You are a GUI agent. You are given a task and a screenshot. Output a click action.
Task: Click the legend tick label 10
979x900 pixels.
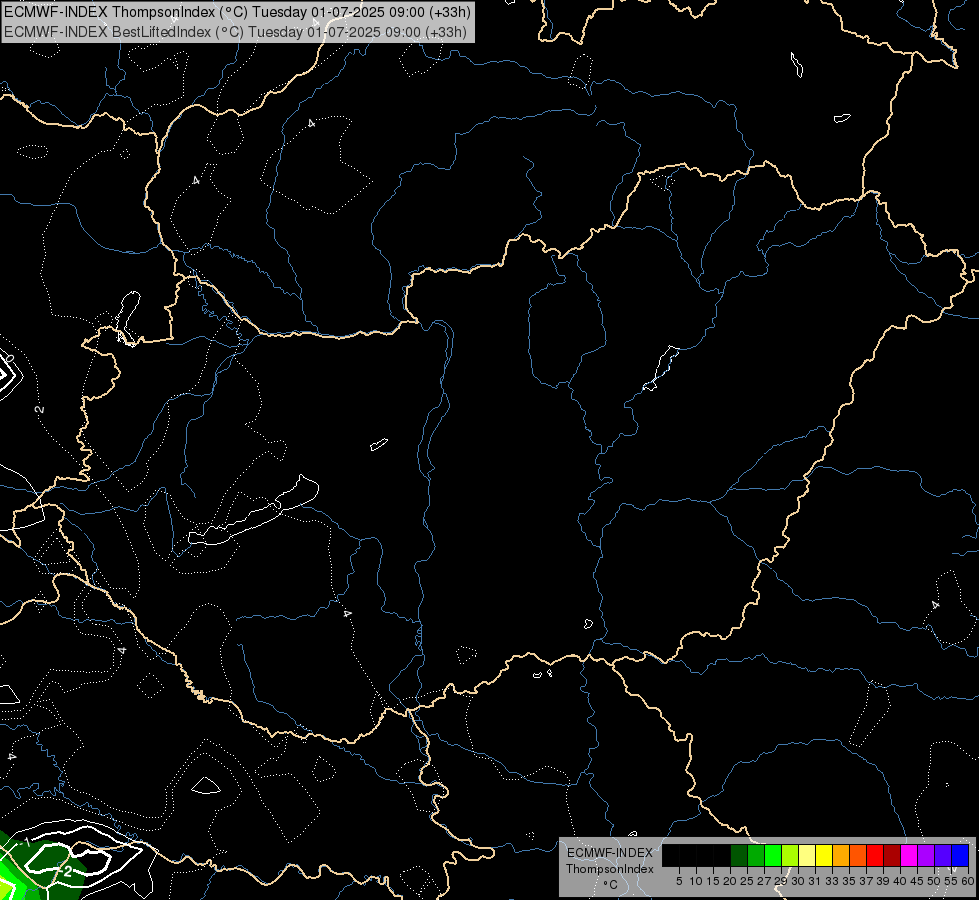[696, 881]
